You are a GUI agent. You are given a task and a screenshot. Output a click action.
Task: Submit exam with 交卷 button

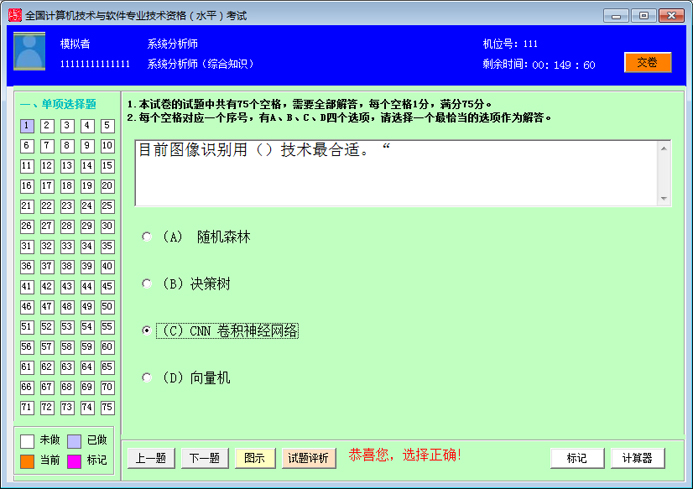(x=647, y=62)
